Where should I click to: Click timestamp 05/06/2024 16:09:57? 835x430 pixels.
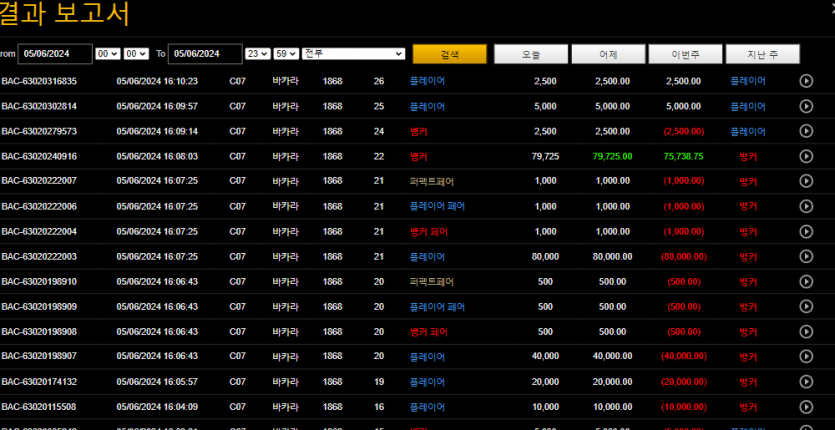[157, 107]
